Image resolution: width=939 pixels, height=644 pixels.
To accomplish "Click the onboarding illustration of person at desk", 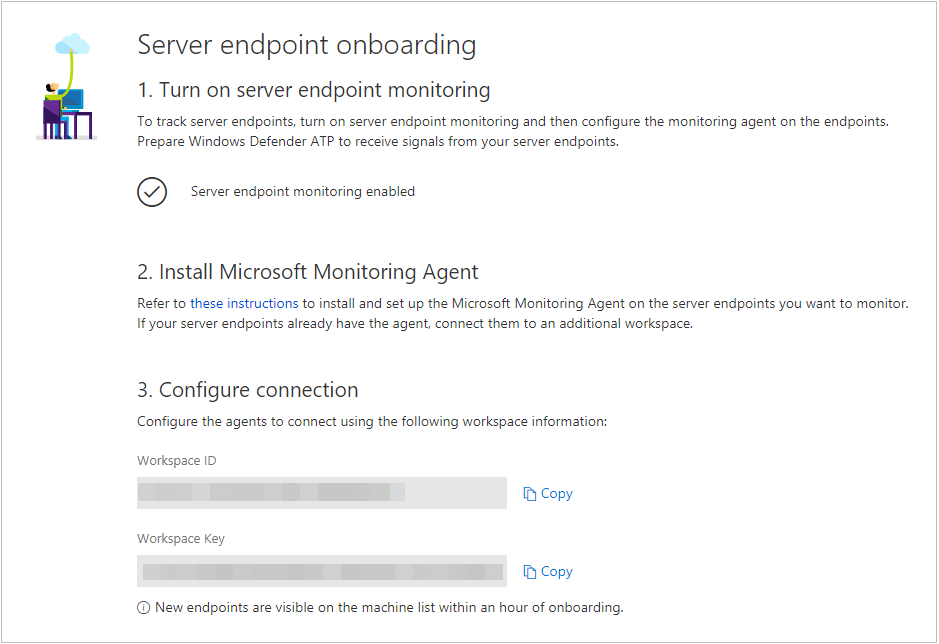I will tap(67, 88).
